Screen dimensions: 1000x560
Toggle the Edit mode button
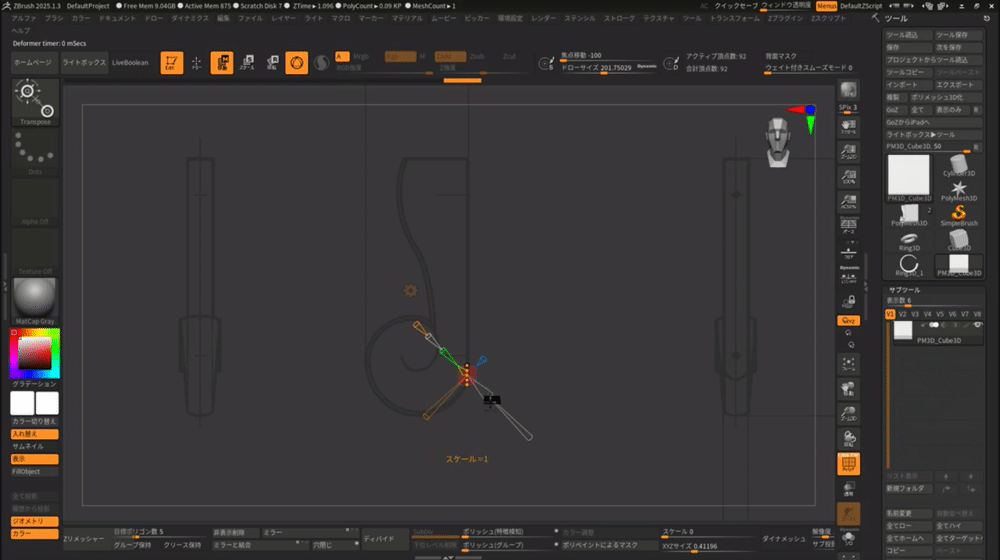(x=172, y=63)
